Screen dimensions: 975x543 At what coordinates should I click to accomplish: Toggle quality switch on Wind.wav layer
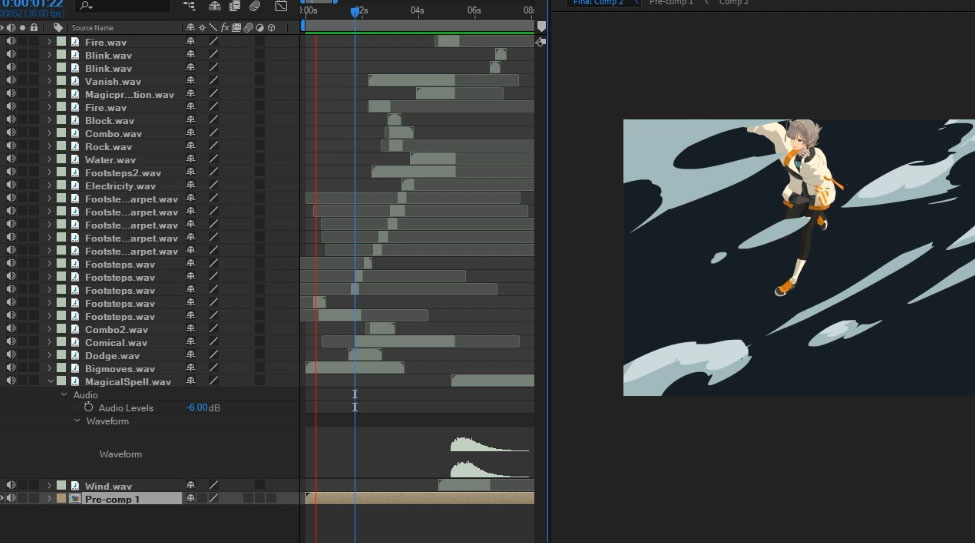tap(213, 485)
